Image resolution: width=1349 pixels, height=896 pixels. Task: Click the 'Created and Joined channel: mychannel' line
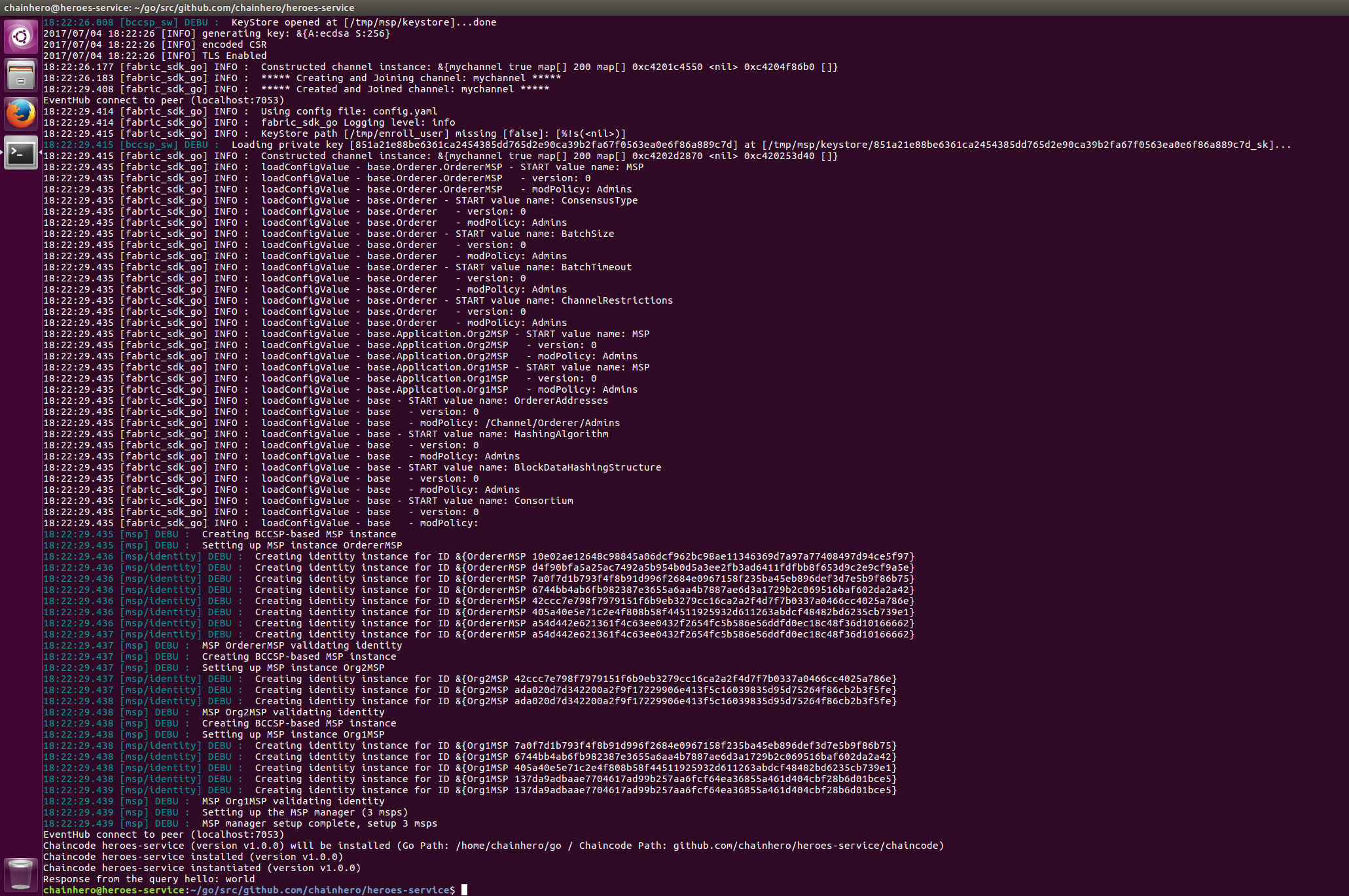click(x=405, y=89)
